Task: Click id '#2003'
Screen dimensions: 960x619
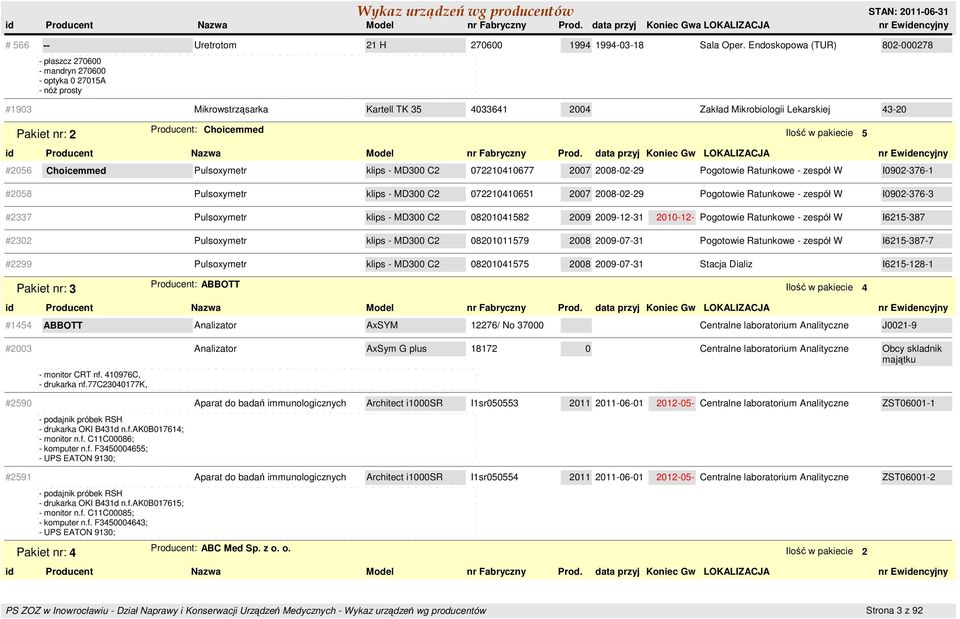Action: [x=18, y=348]
